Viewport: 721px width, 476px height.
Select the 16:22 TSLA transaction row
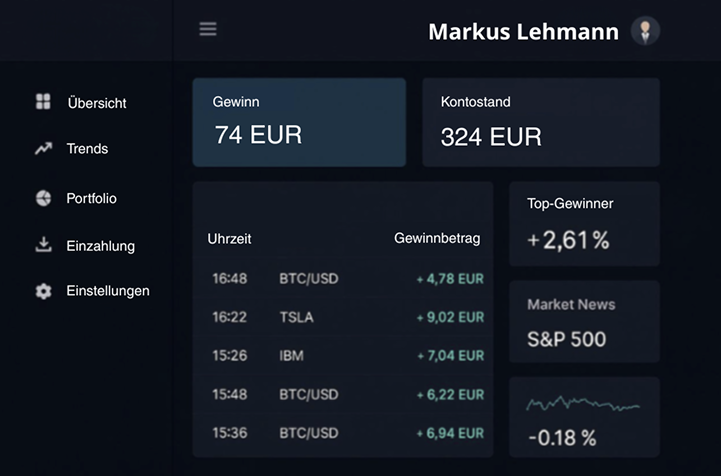tap(343, 317)
